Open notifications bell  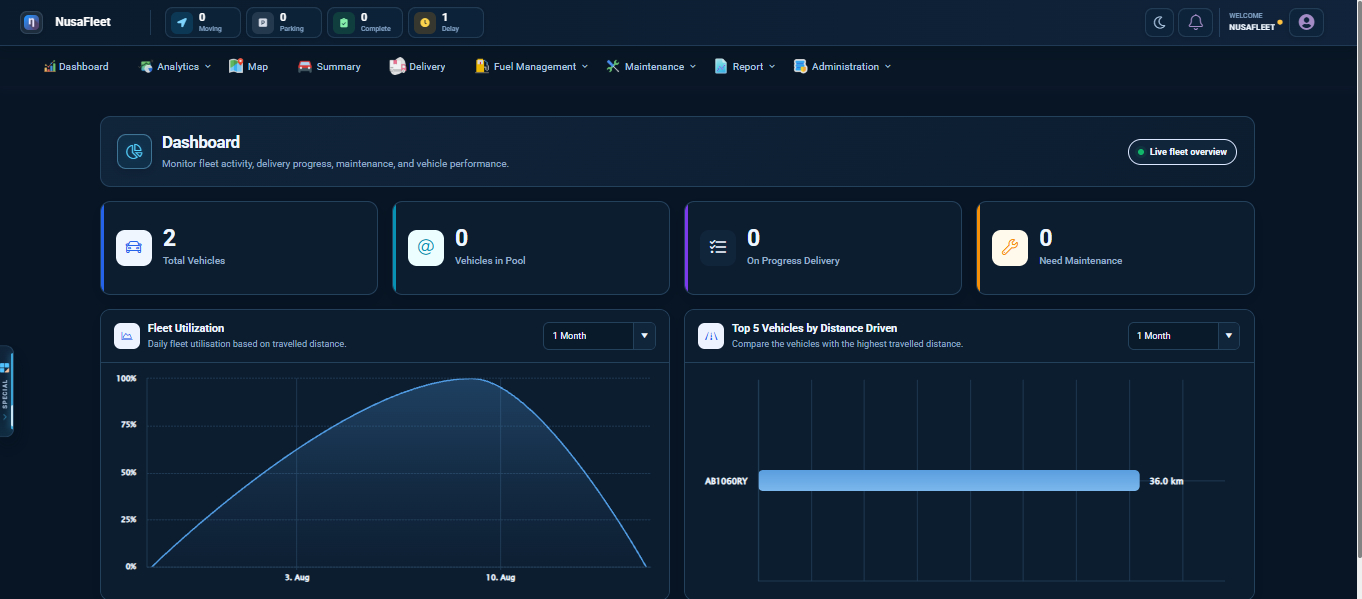[1195, 22]
